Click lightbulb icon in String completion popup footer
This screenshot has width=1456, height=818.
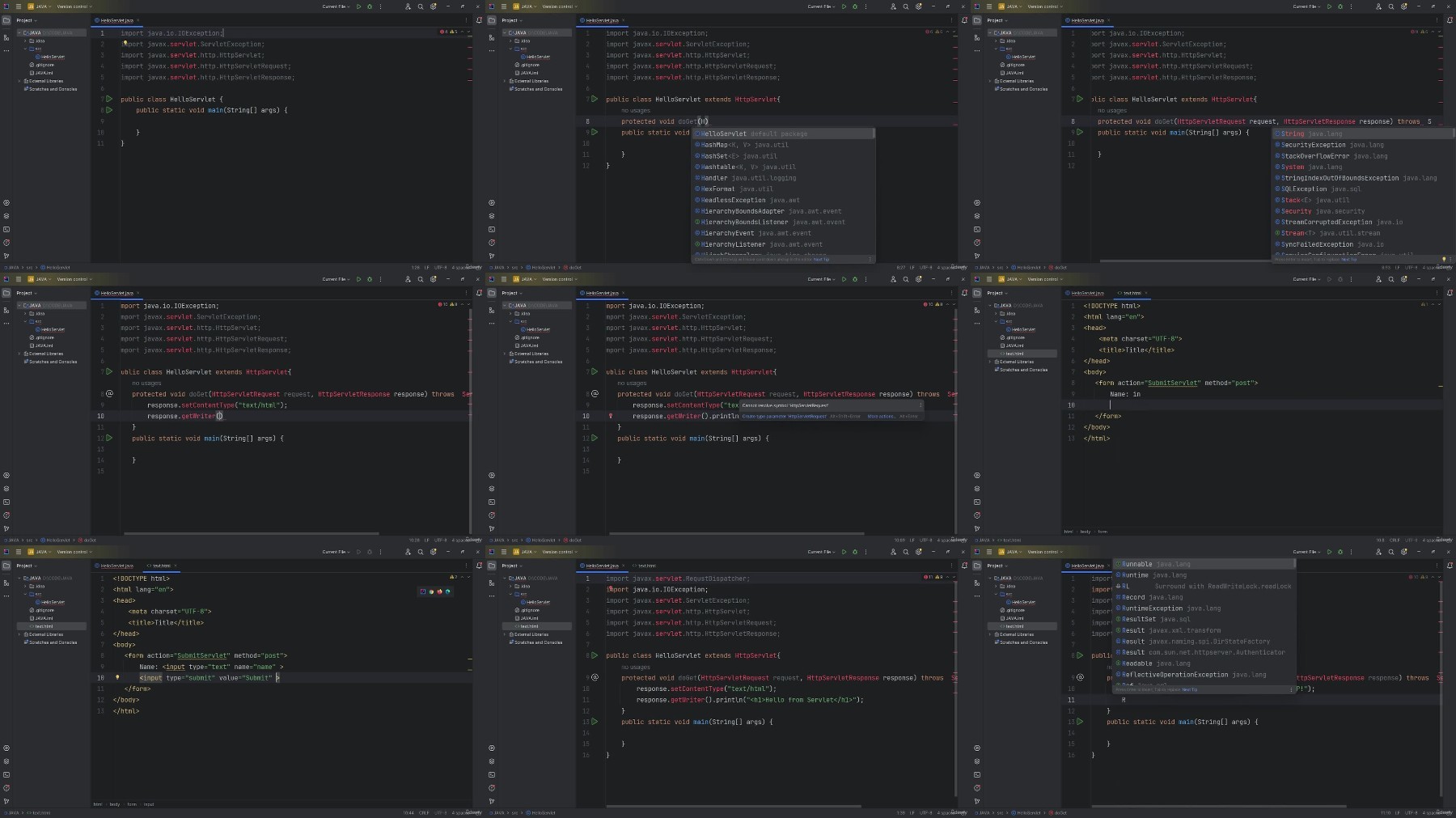click(1443, 259)
